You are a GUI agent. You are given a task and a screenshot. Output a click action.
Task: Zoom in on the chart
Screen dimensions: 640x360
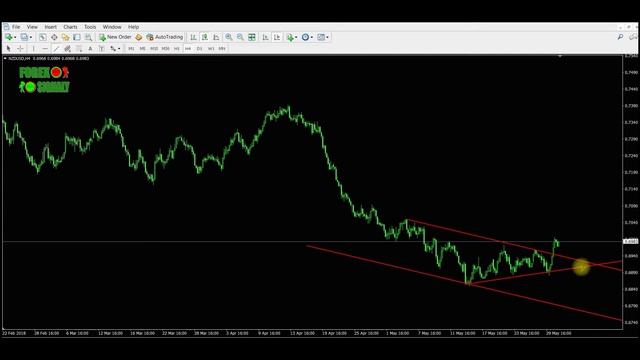point(229,37)
